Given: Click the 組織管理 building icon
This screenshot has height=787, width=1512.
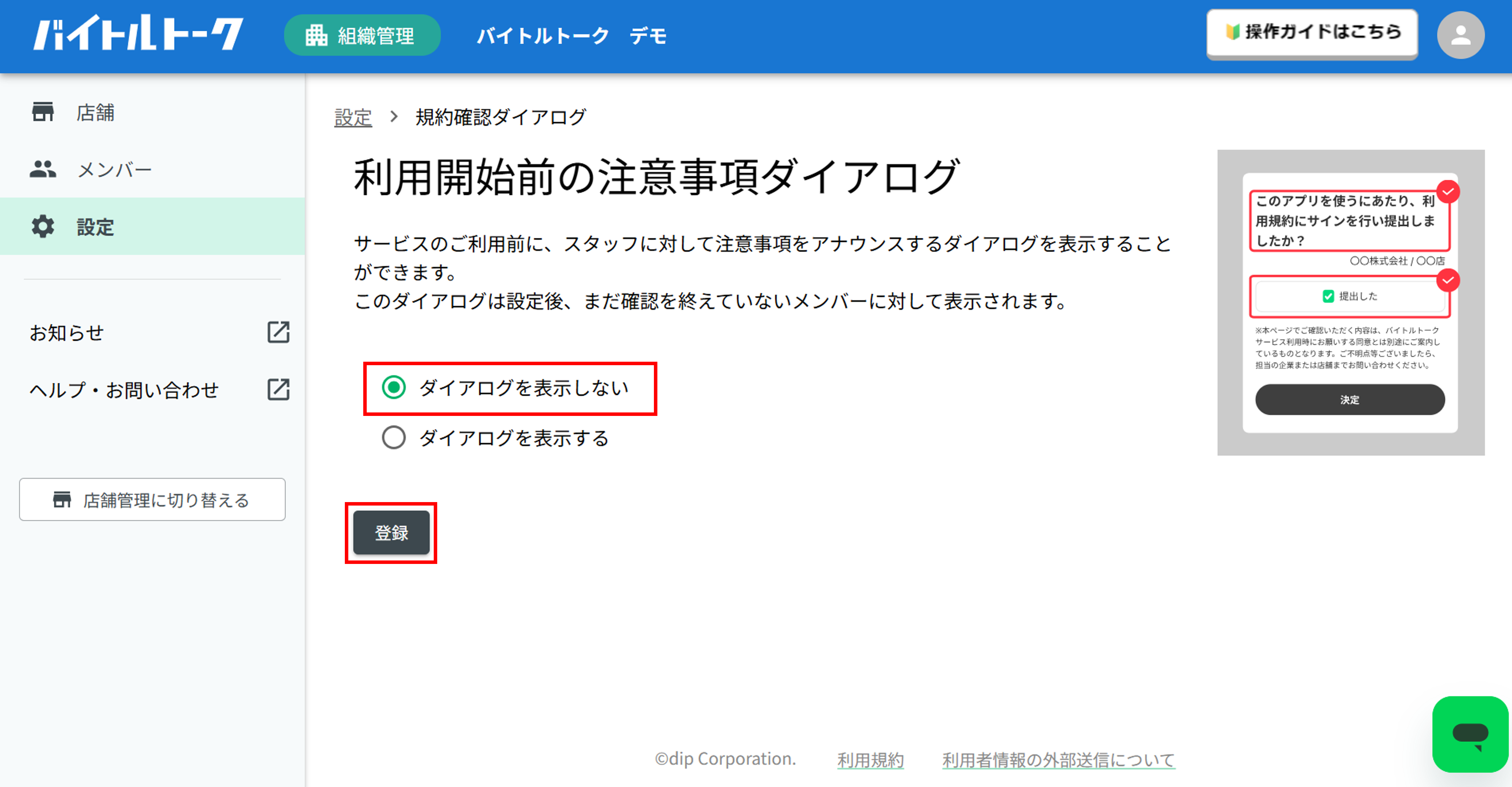Looking at the screenshot, I should click(x=316, y=35).
